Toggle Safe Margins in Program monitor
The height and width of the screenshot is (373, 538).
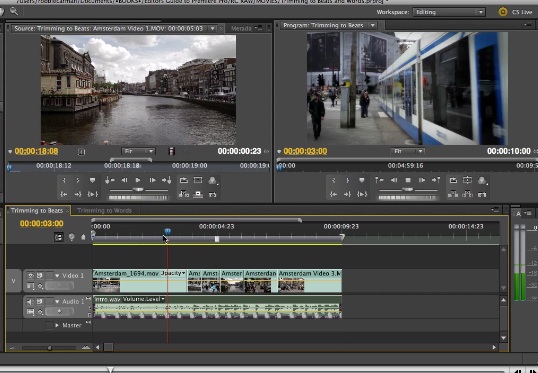[467, 180]
